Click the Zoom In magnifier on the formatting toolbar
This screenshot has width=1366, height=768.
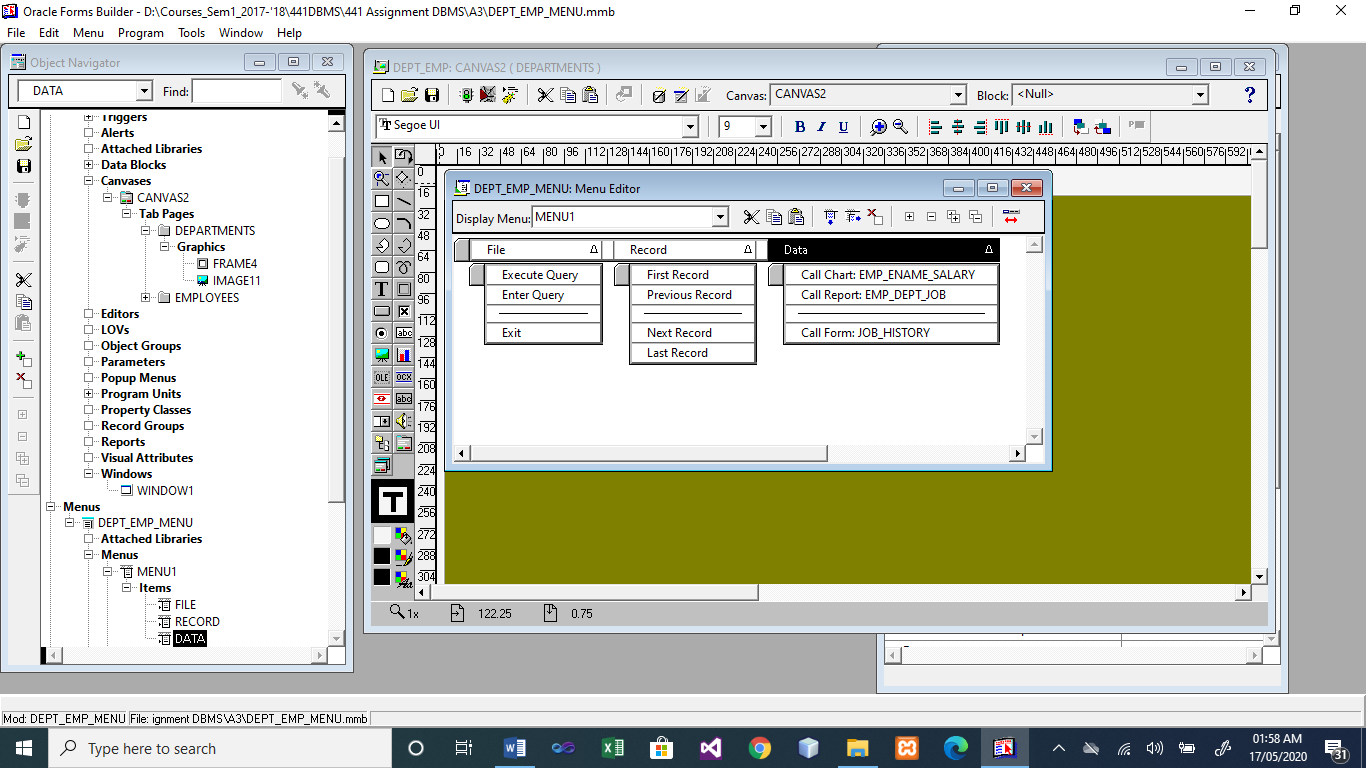[879, 127]
